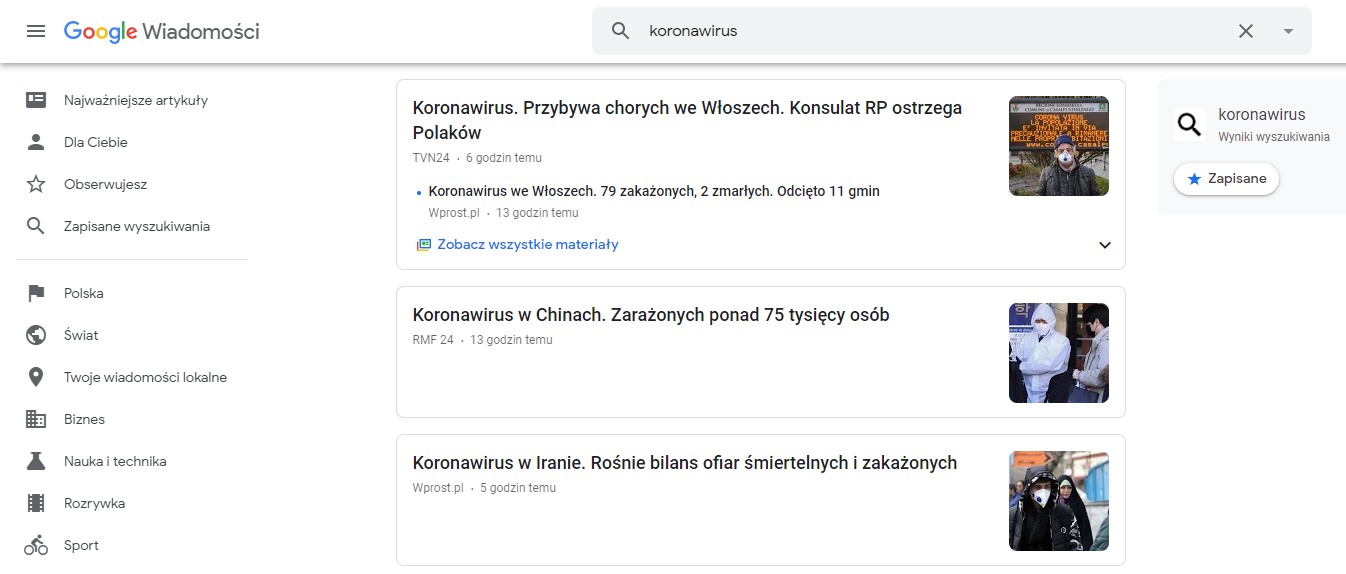Open article about Konsulat RP ostrzega Polaków
Screen dimensions: 1346x574
coord(687,120)
